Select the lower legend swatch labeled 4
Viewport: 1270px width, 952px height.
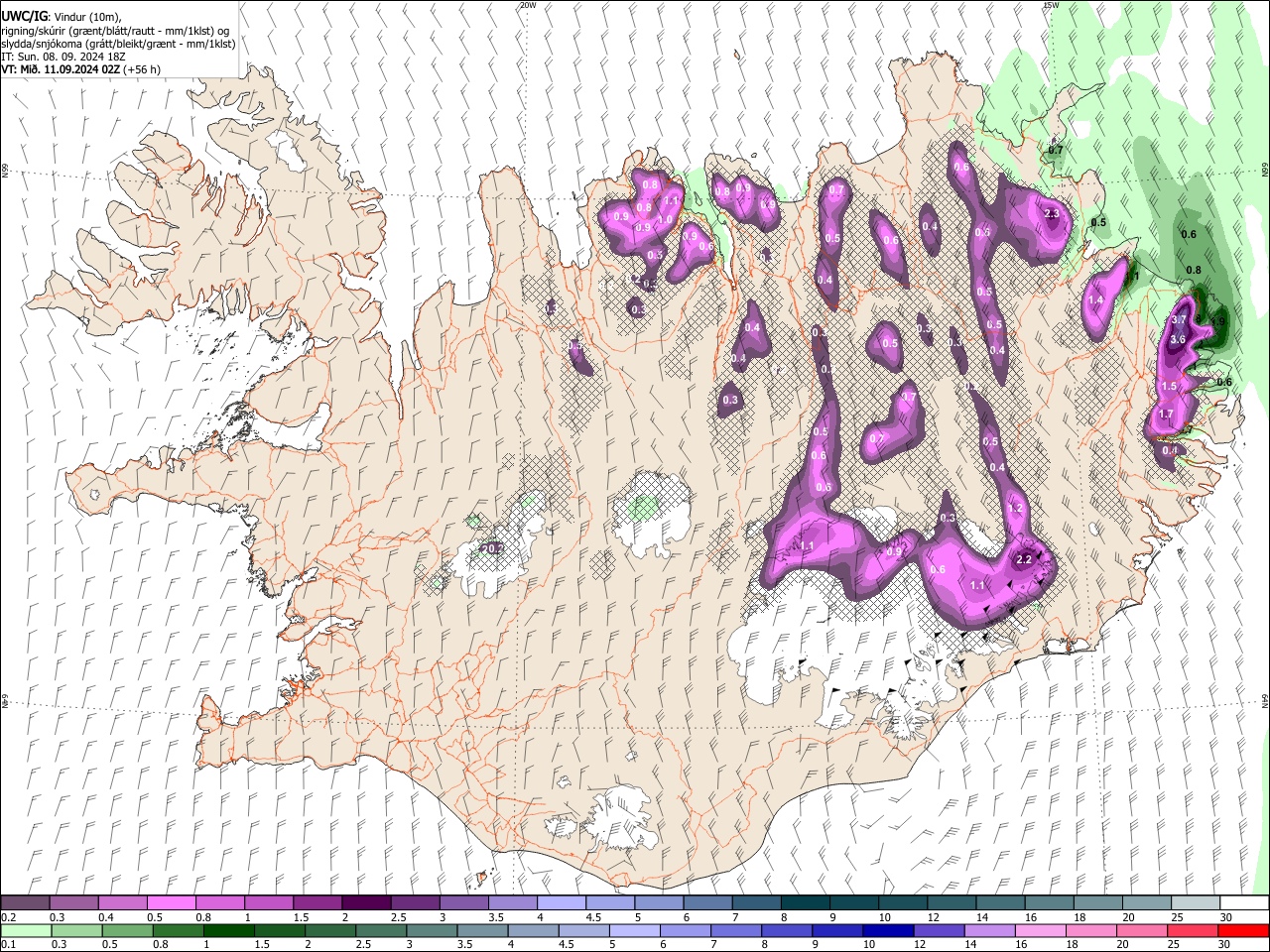[x=533, y=931]
